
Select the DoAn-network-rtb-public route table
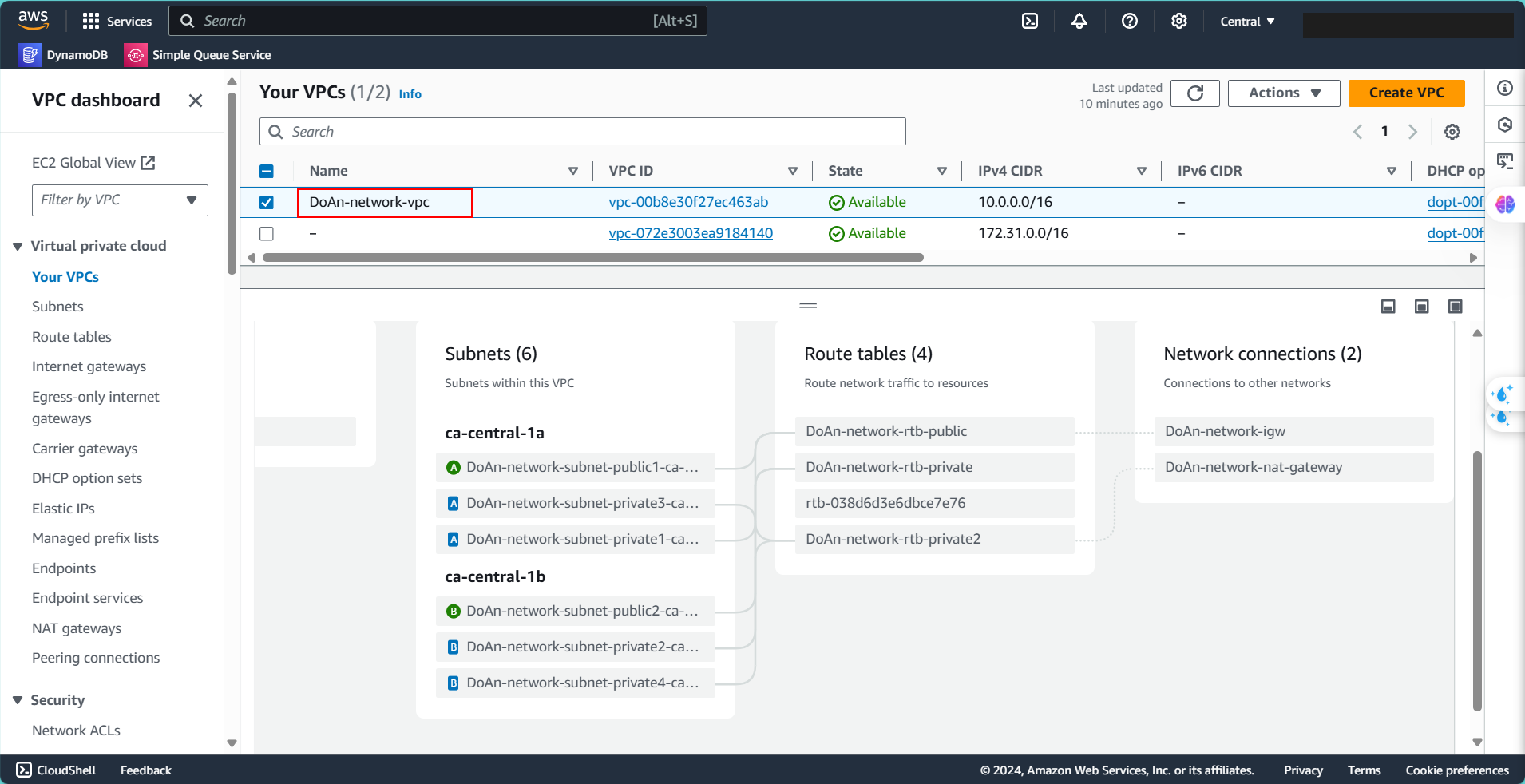point(934,431)
